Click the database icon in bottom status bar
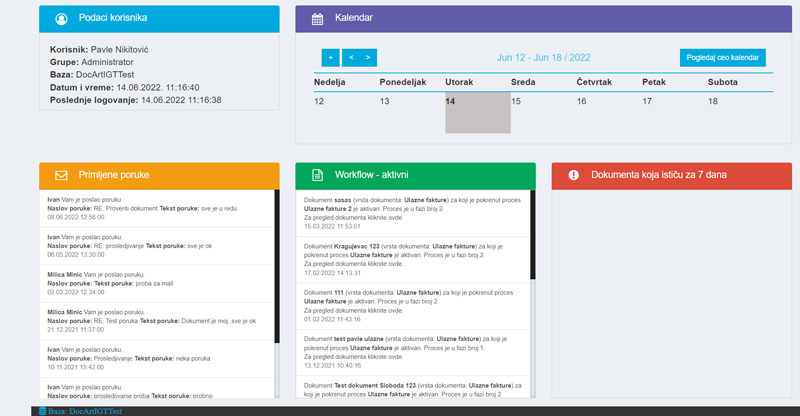Screen dimensions: 800x416 pos(43,411)
